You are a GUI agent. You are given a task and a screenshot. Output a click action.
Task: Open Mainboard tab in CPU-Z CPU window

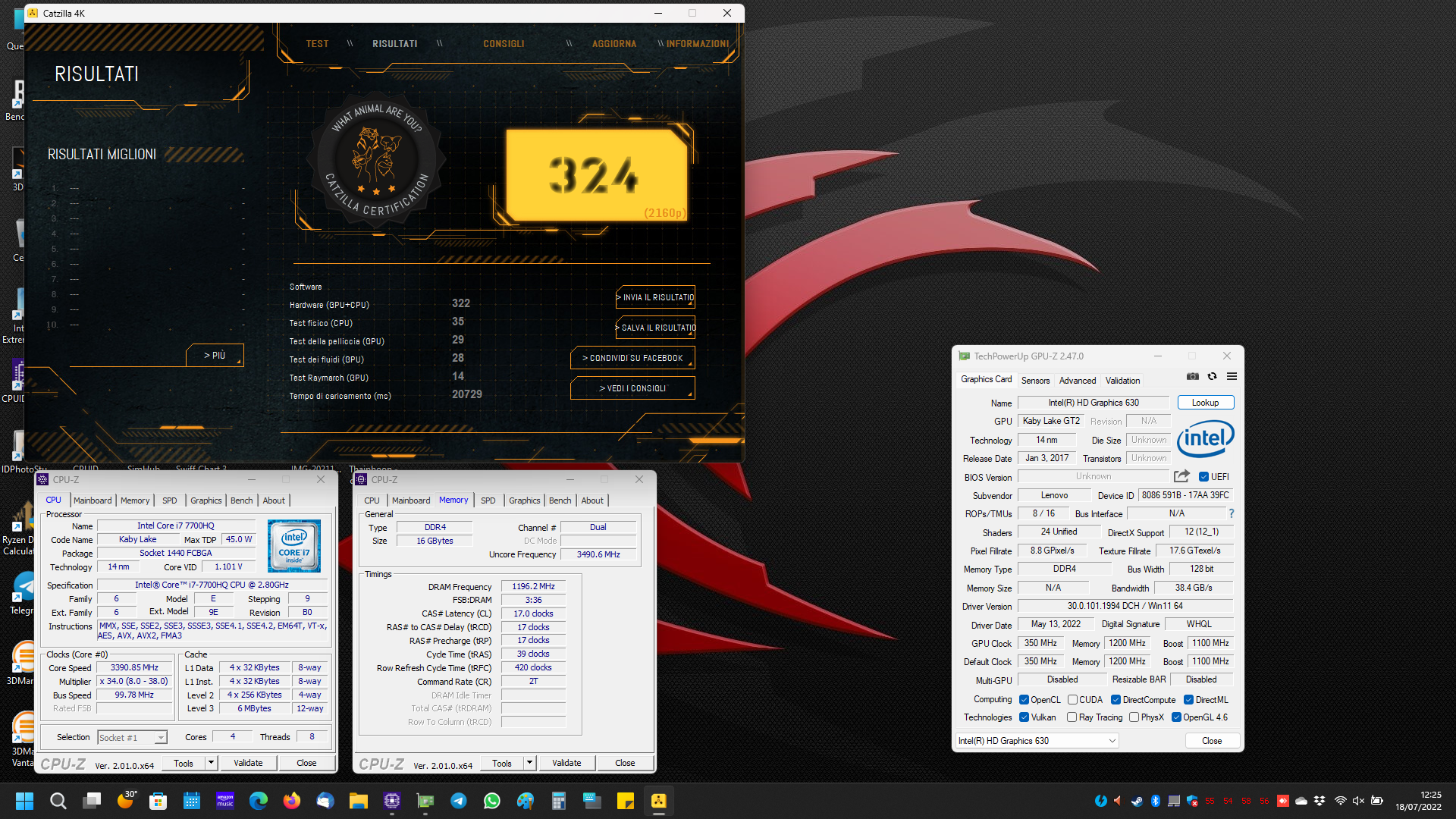coord(93,500)
